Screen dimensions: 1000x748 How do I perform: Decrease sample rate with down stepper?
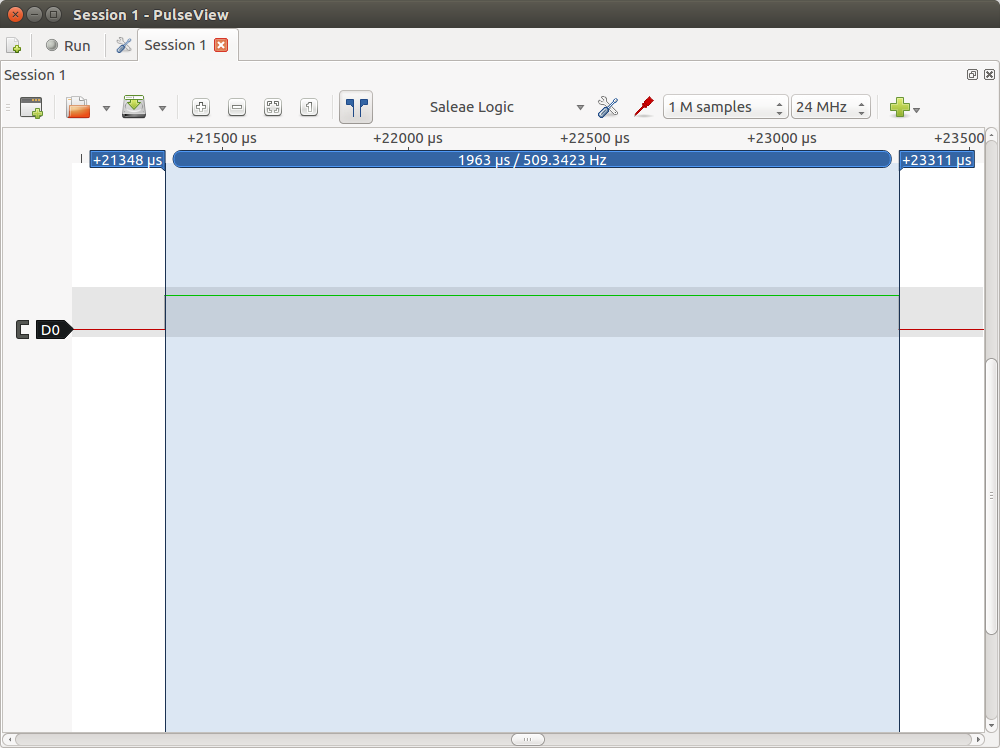[862, 113]
